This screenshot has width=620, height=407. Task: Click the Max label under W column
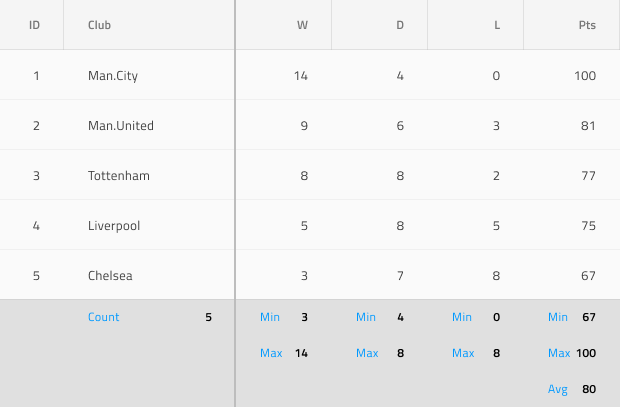point(271,353)
